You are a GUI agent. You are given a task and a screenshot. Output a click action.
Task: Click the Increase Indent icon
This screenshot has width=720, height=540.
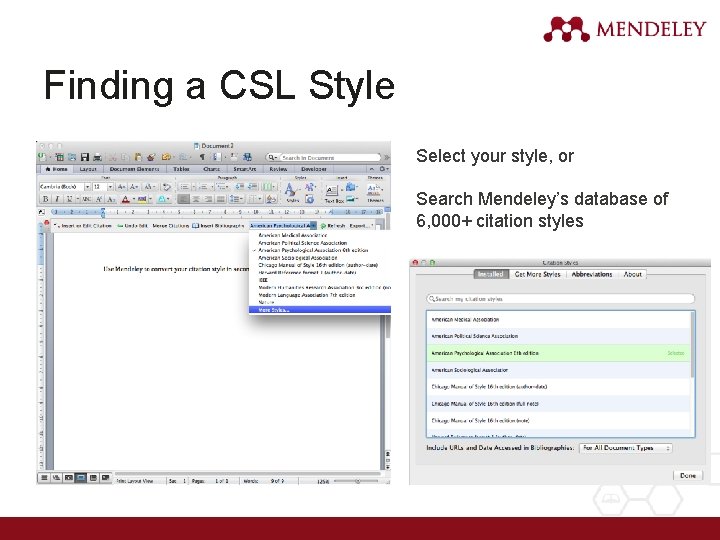253,186
